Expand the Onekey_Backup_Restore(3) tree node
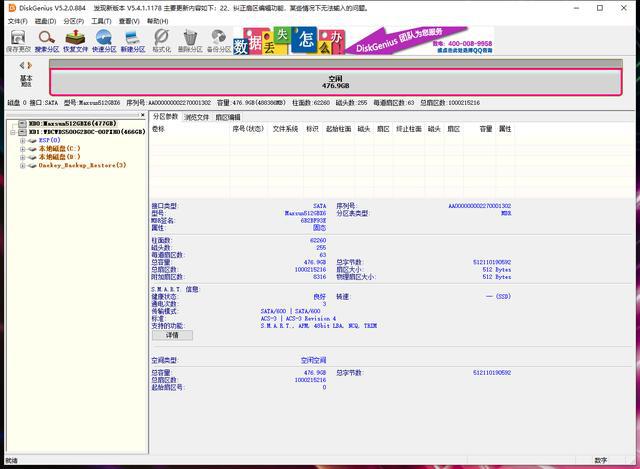Viewport: 640px width, 469px height. pos(22,166)
